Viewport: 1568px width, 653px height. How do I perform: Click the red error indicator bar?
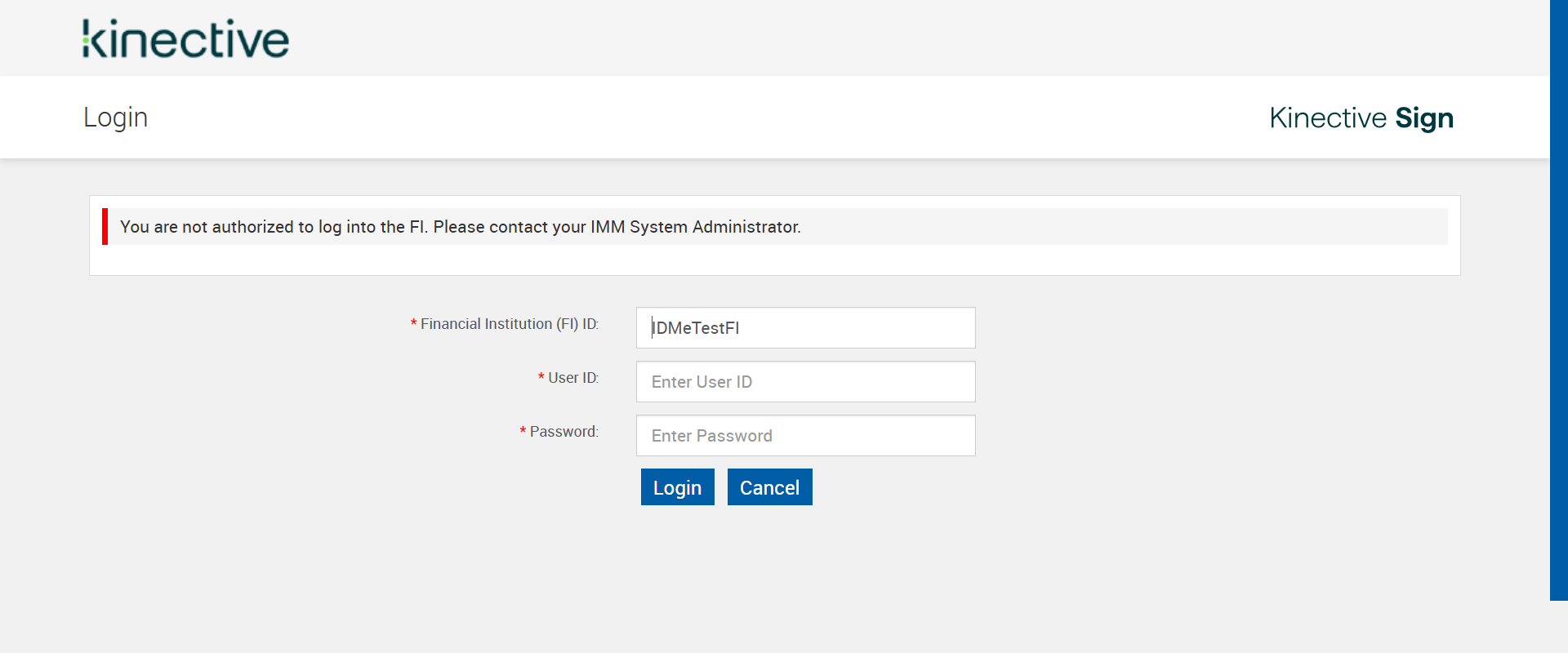click(x=105, y=226)
